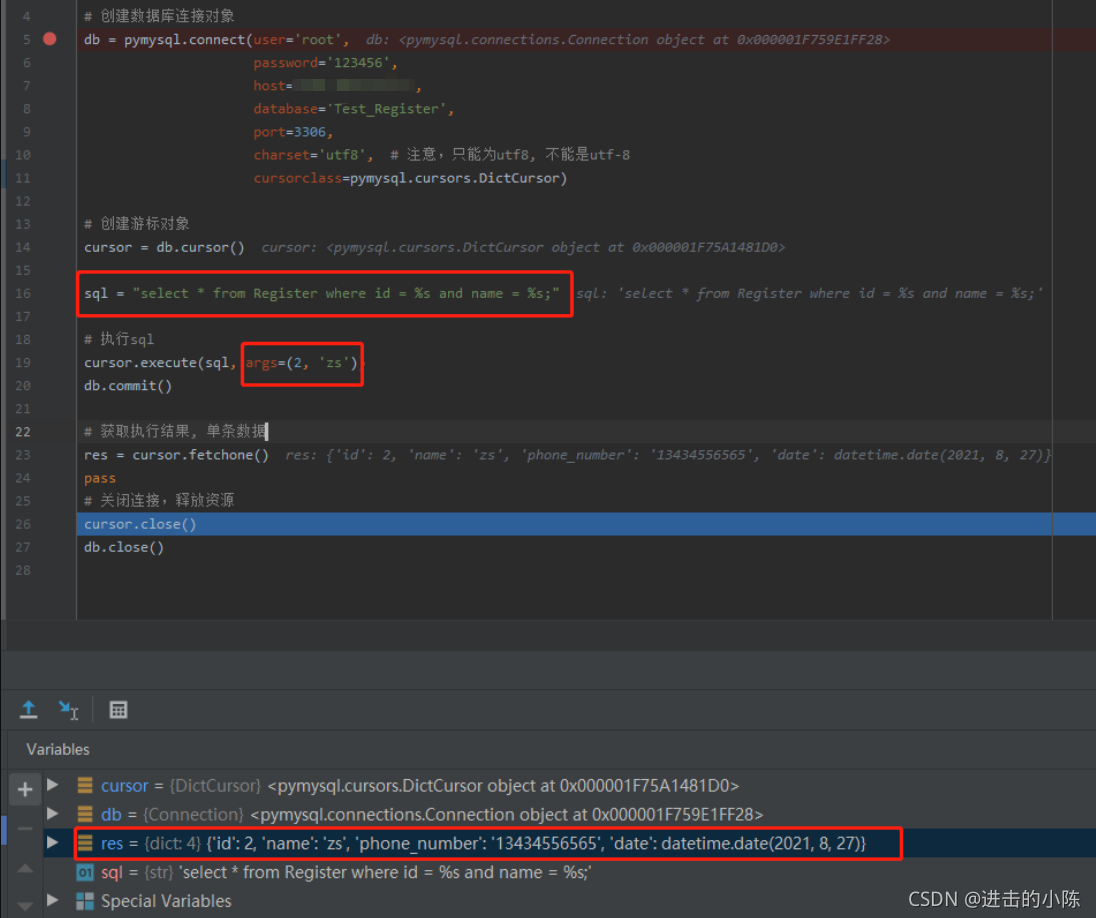
Task: Click the blue arrow-up icon in debug toolbar
Action: 28,710
